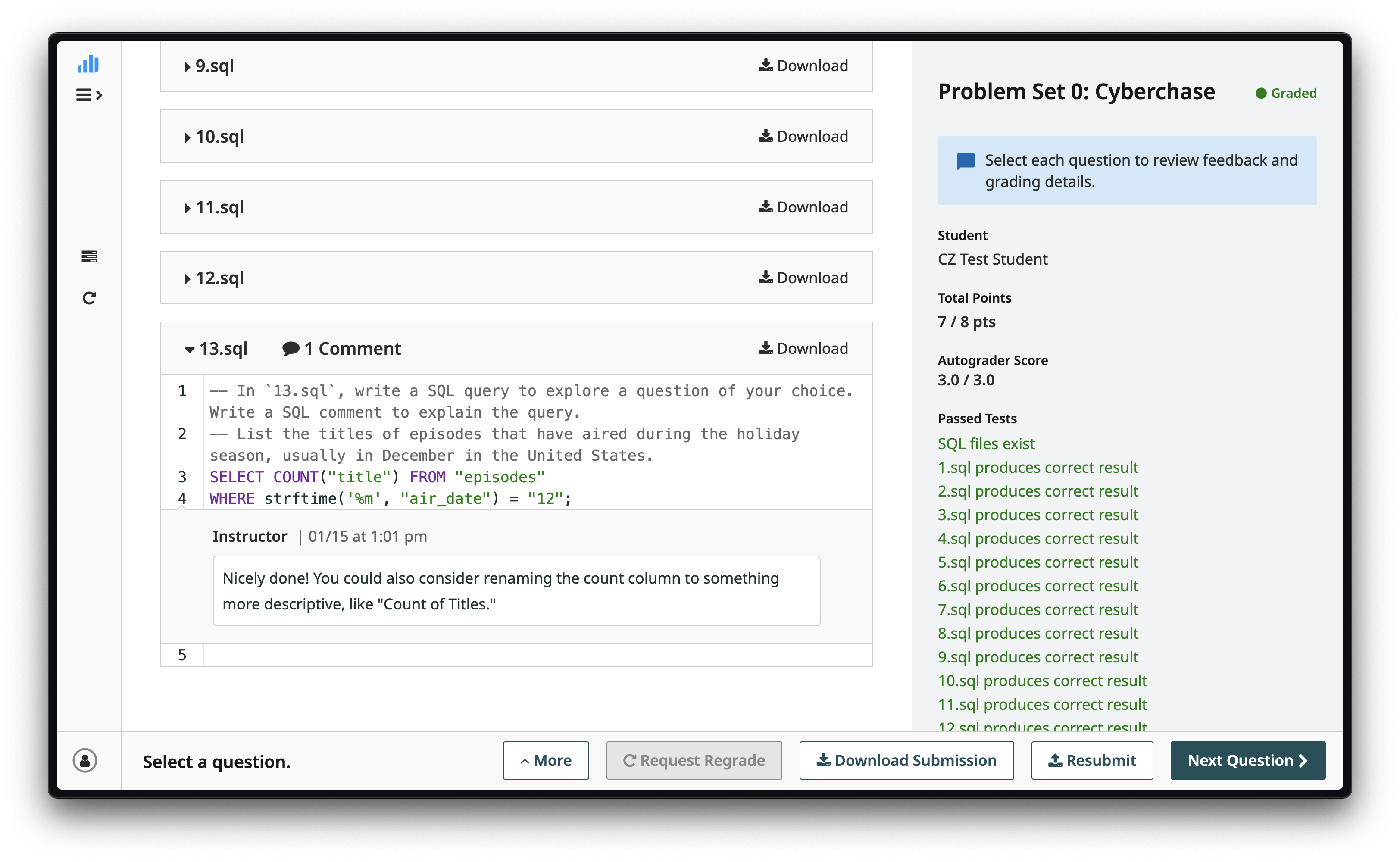This screenshot has height=862, width=1400.
Task: Collapse the 13.sql code section
Action: (x=189, y=349)
